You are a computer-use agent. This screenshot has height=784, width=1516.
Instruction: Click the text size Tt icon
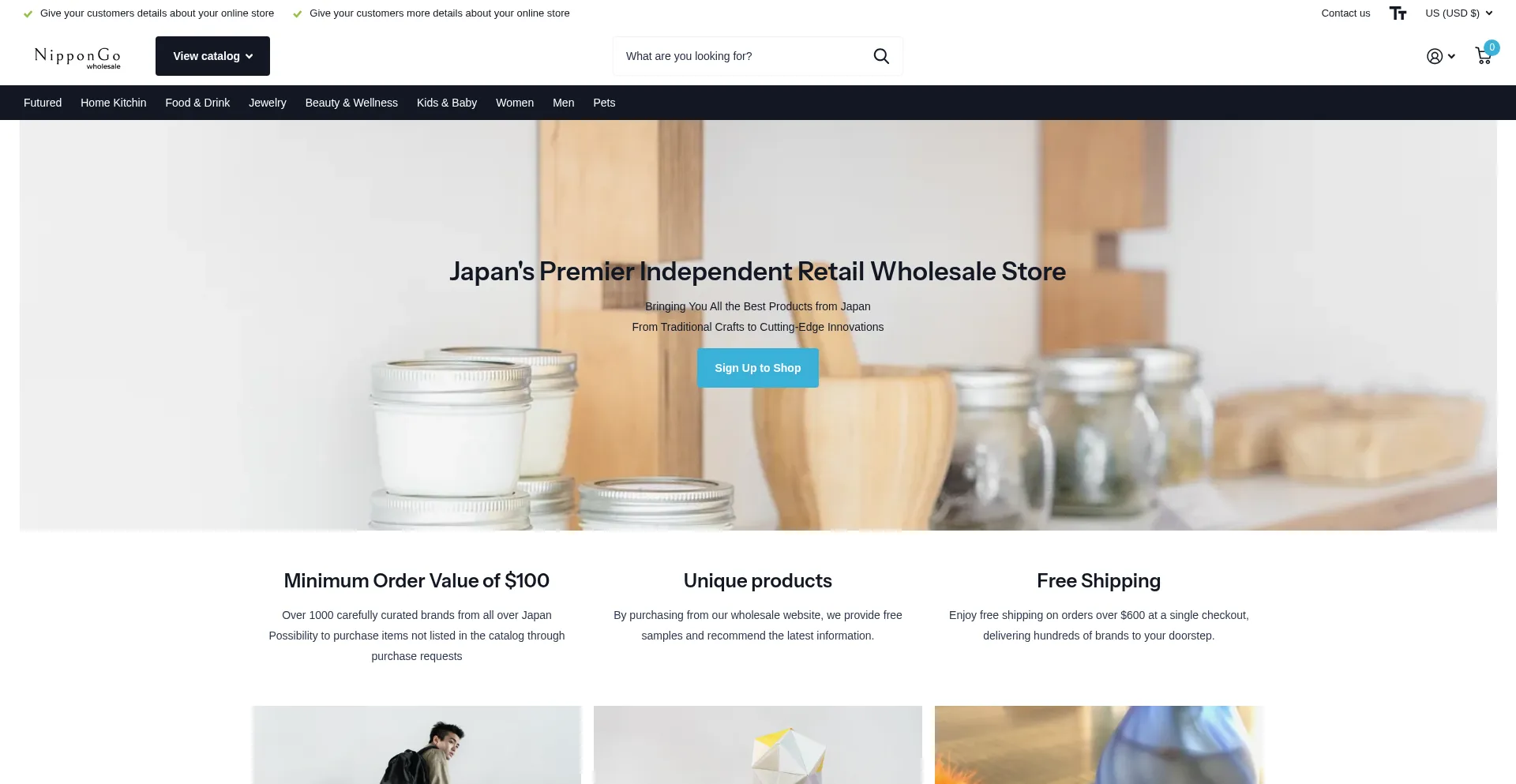tap(1398, 13)
